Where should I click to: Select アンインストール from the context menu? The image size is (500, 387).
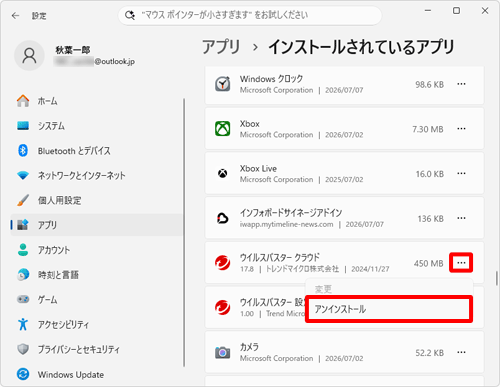(x=389, y=309)
